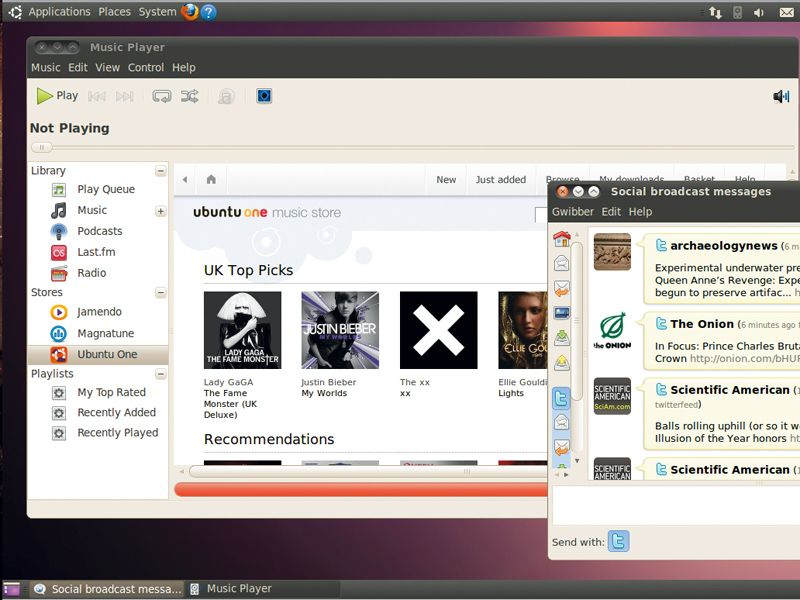
Task: Toggle Twitter in Send with
Action: point(618,541)
